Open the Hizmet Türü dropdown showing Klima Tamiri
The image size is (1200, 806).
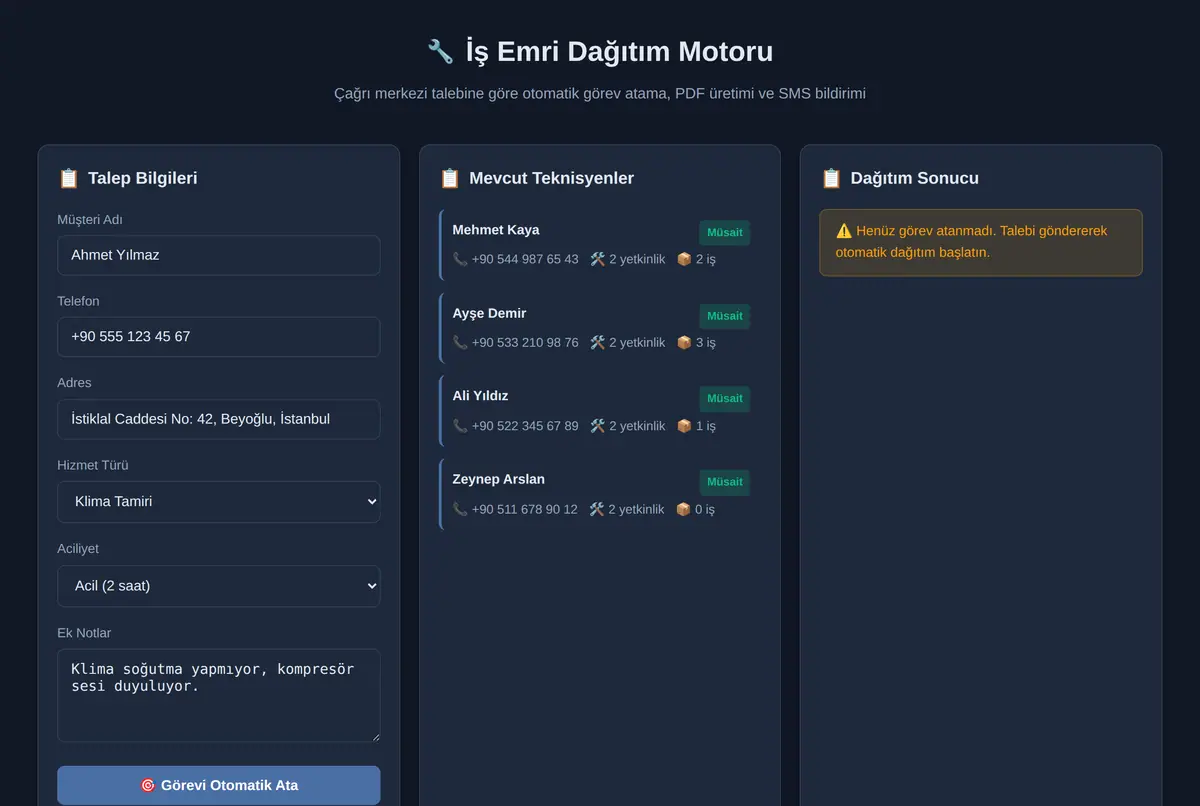point(219,502)
